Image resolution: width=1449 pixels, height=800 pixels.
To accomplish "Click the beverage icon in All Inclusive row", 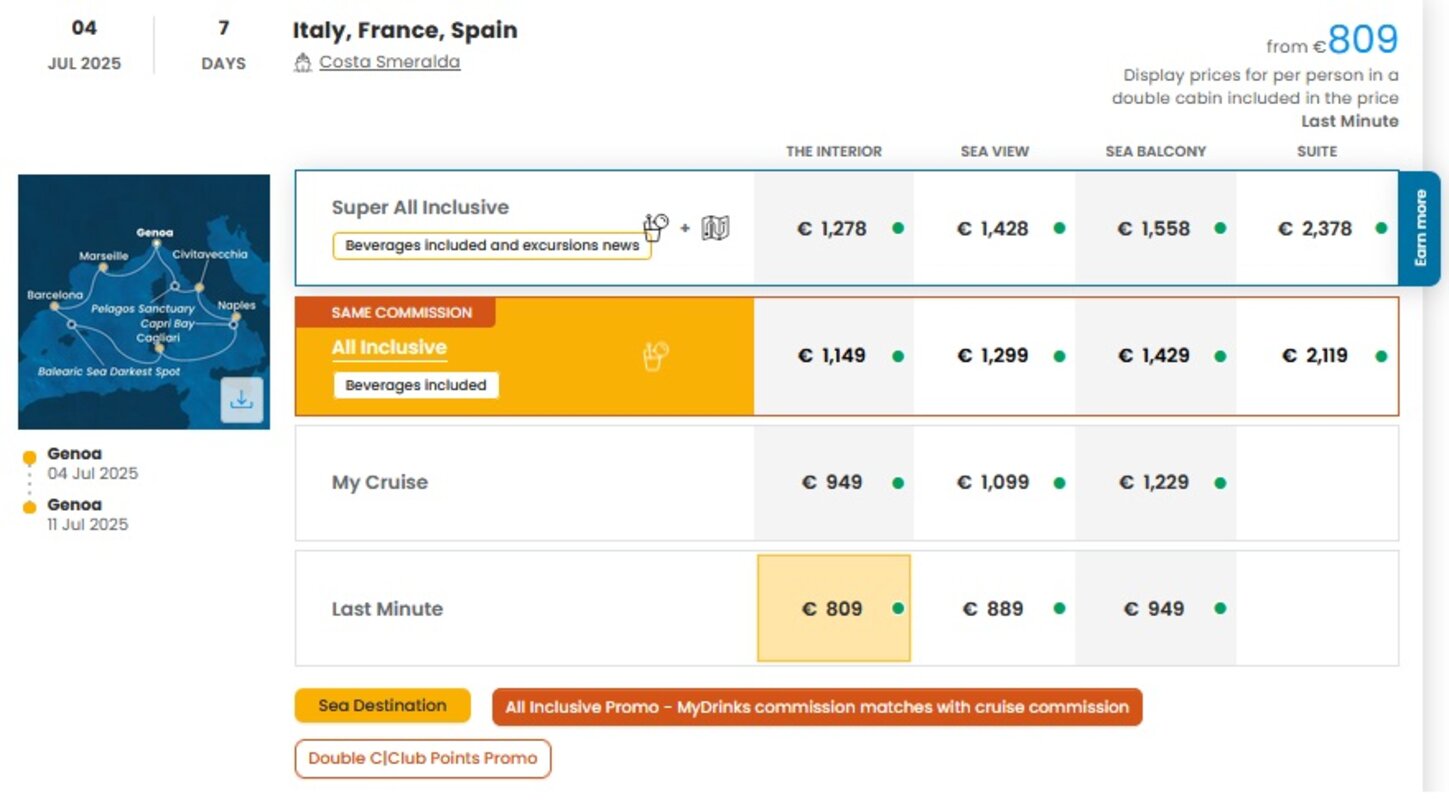I will tap(655, 356).
